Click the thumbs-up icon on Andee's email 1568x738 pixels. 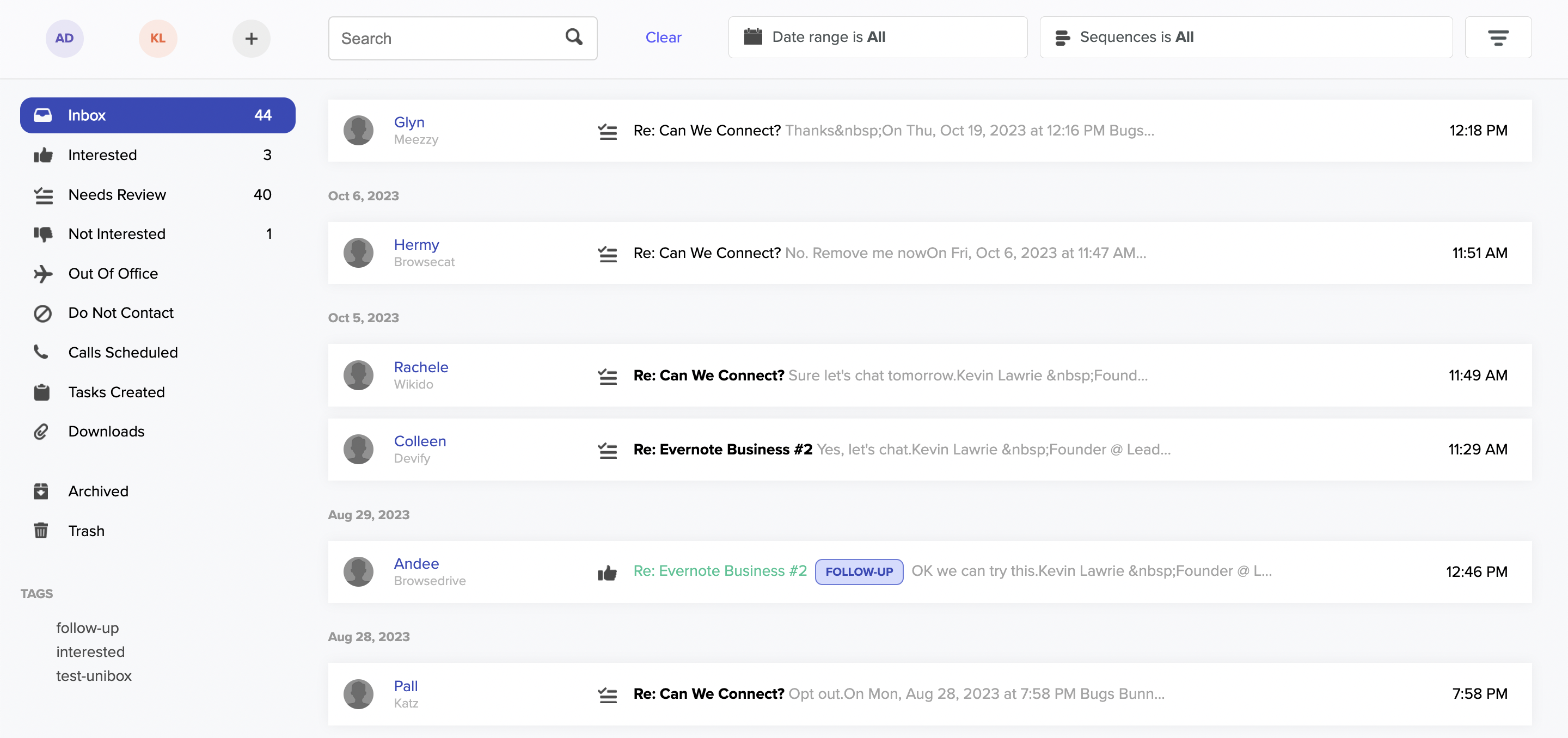click(607, 572)
